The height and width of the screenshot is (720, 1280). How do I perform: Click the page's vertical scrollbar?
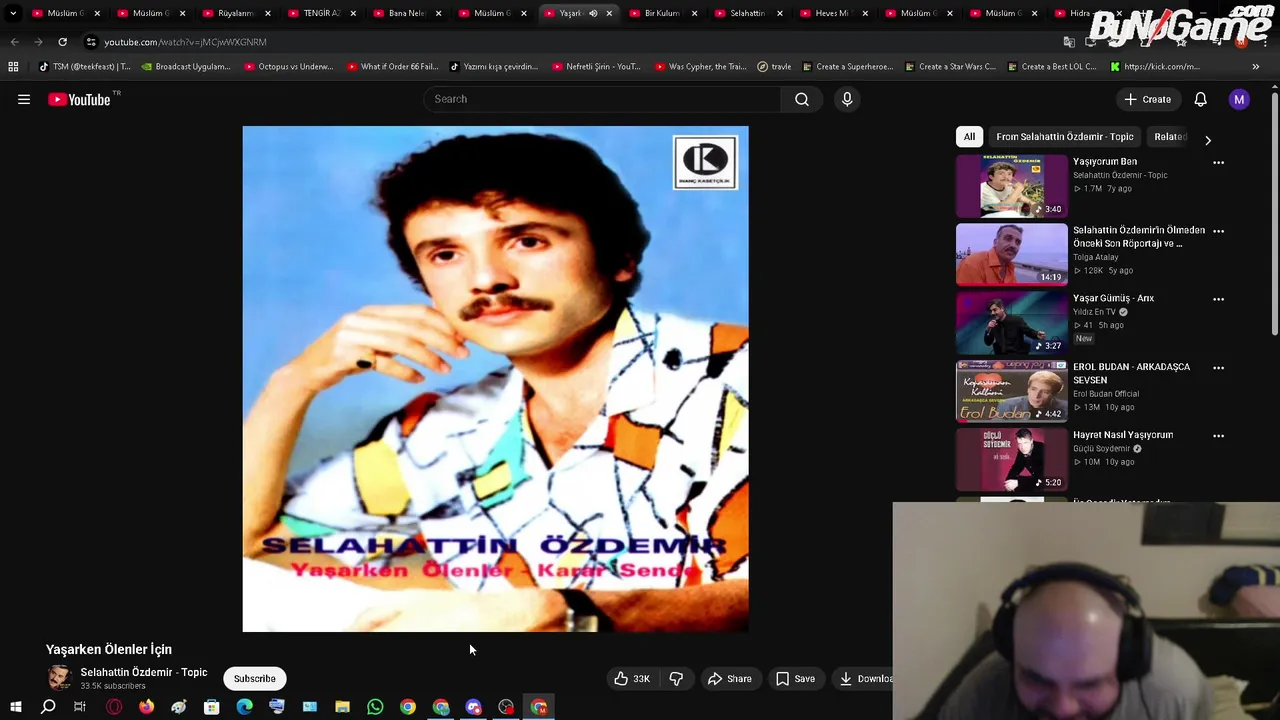1275,215
